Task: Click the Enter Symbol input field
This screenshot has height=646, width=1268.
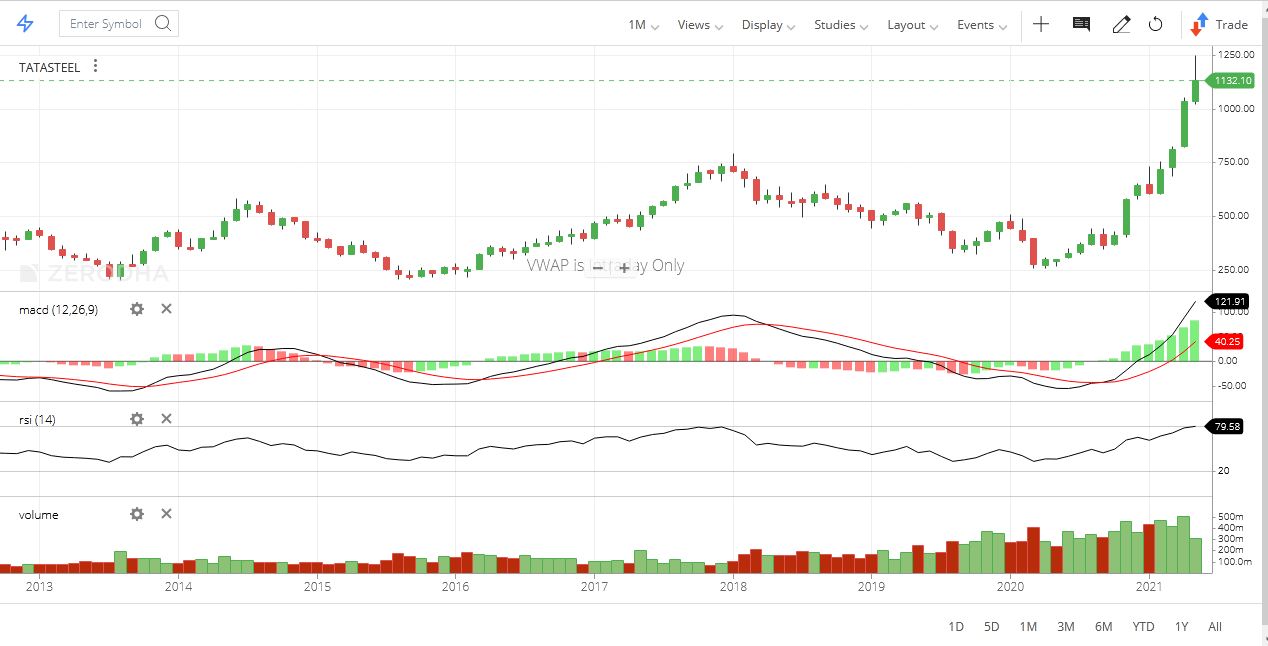Action: click(x=108, y=23)
